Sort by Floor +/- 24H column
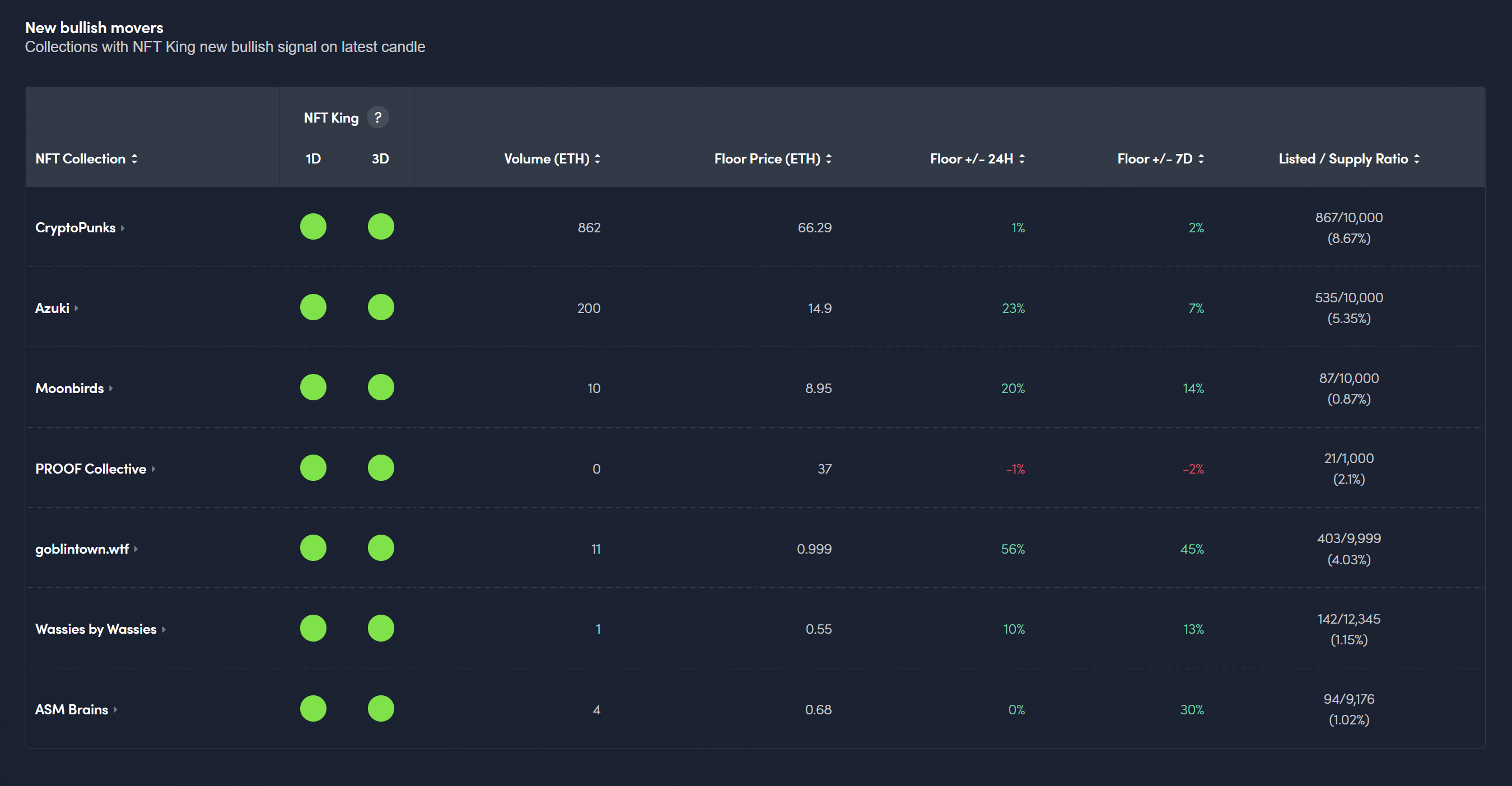Viewport: 1512px width, 786px height. [x=977, y=159]
